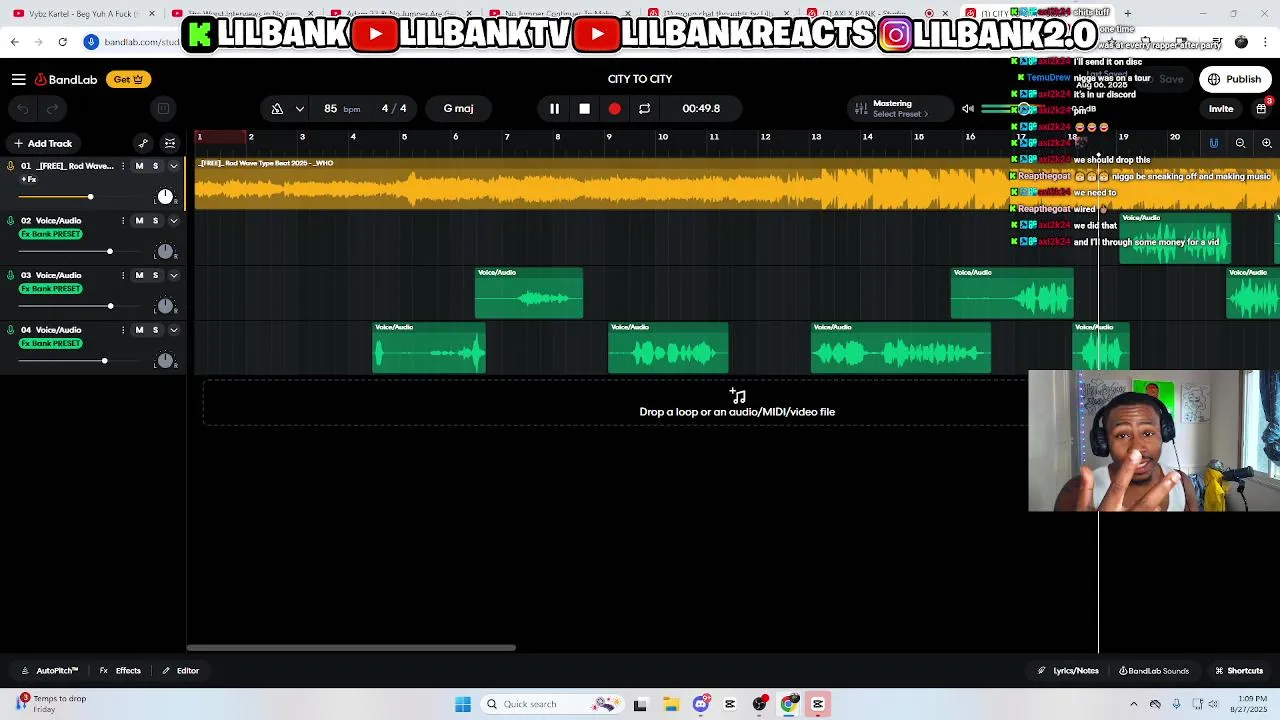Open the track mixer view icon

(170, 143)
